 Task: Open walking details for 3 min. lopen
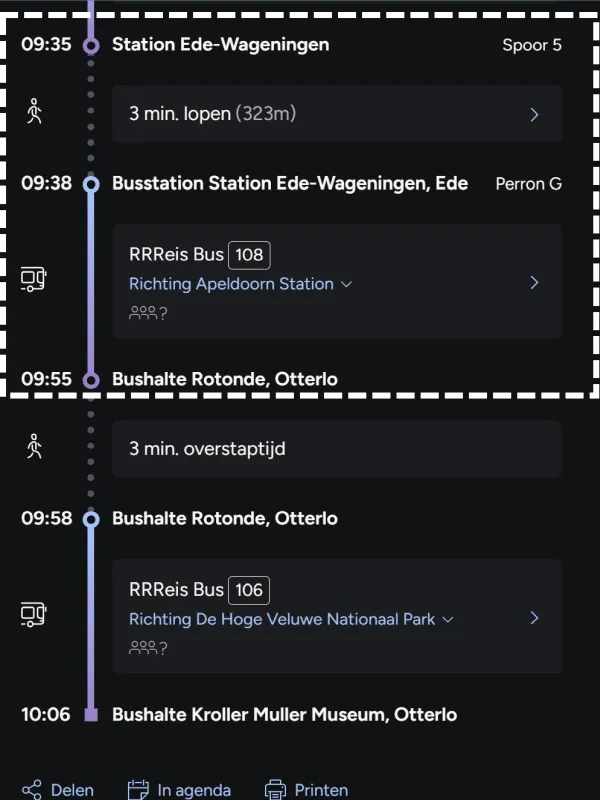(x=534, y=114)
